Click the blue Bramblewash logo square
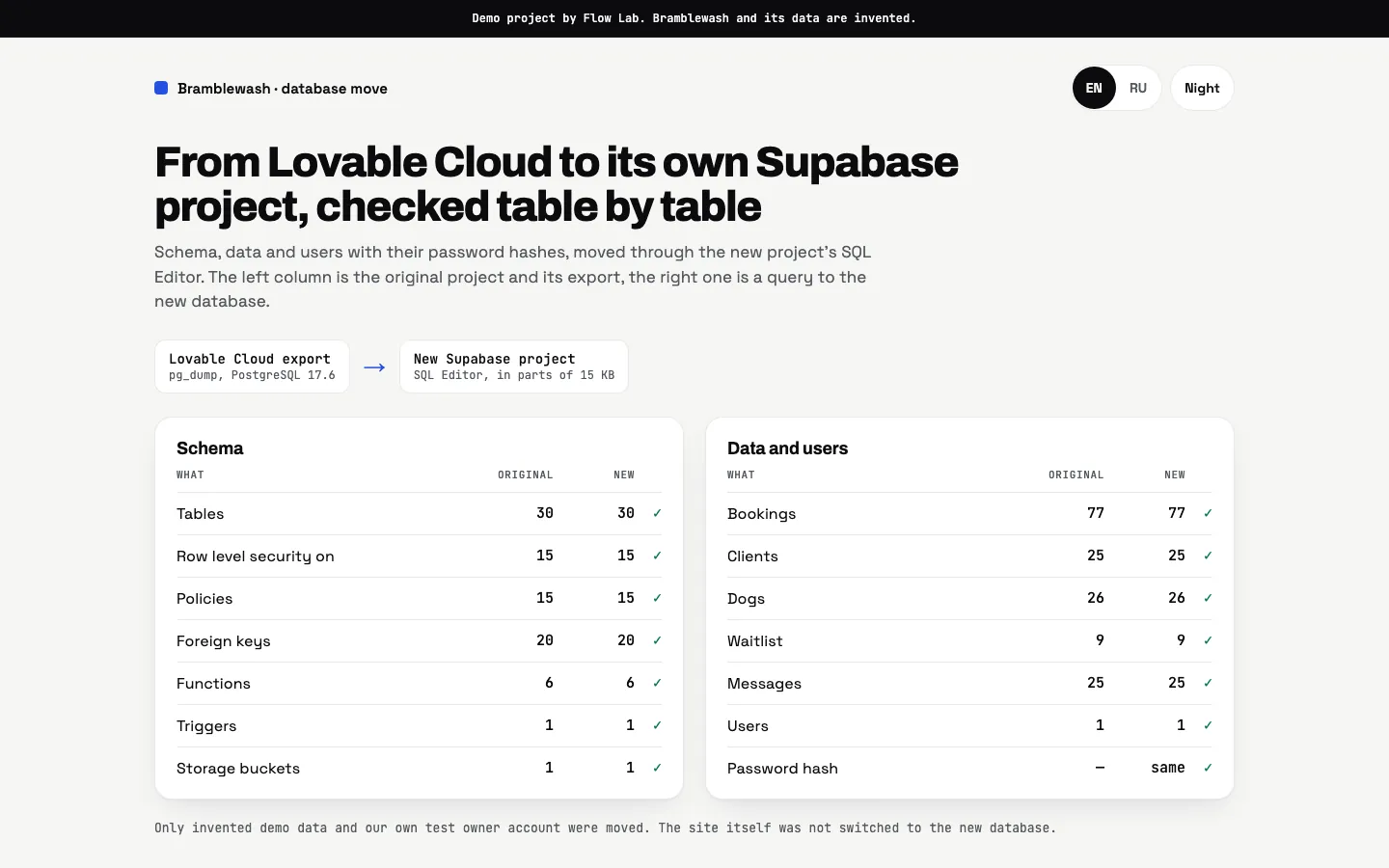 pos(161,88)
